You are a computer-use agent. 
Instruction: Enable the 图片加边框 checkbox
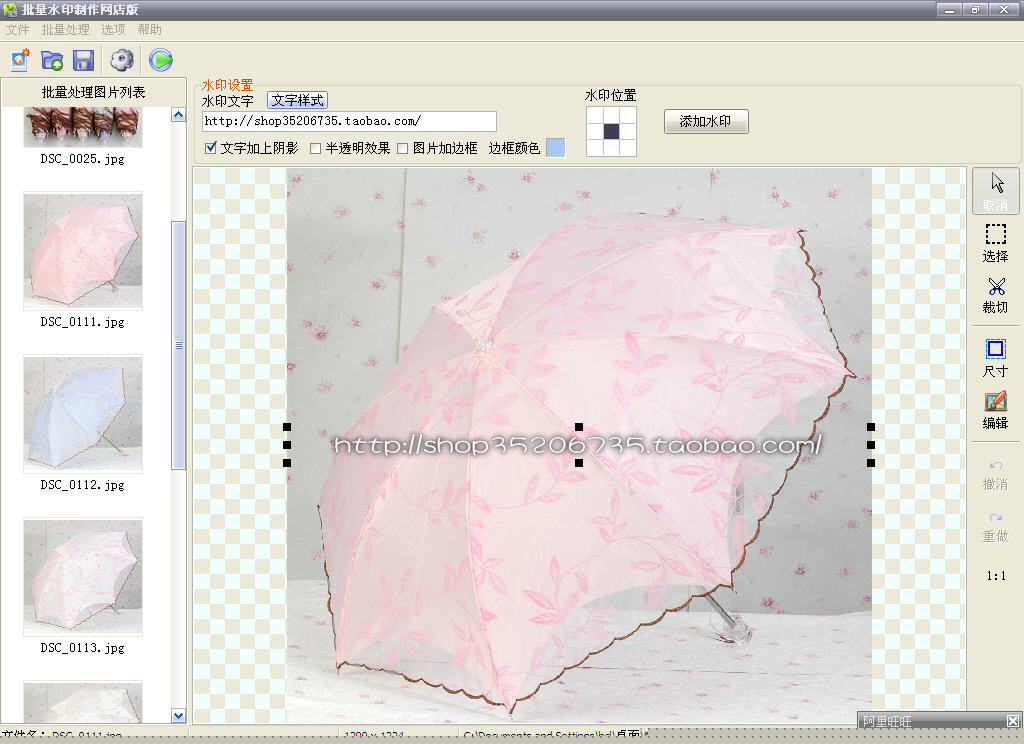403,148
